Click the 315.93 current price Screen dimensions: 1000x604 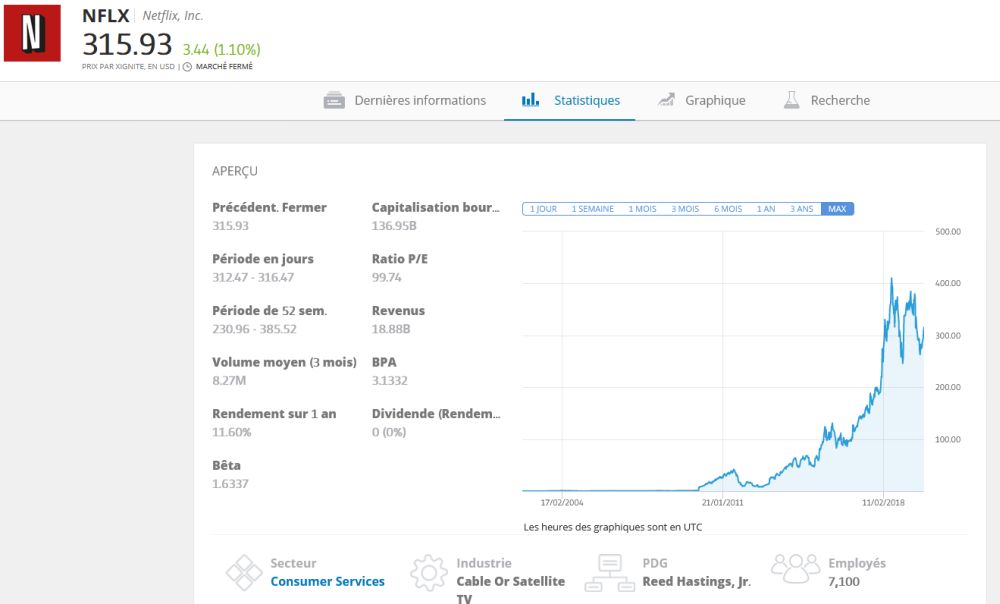coord(127,45)
